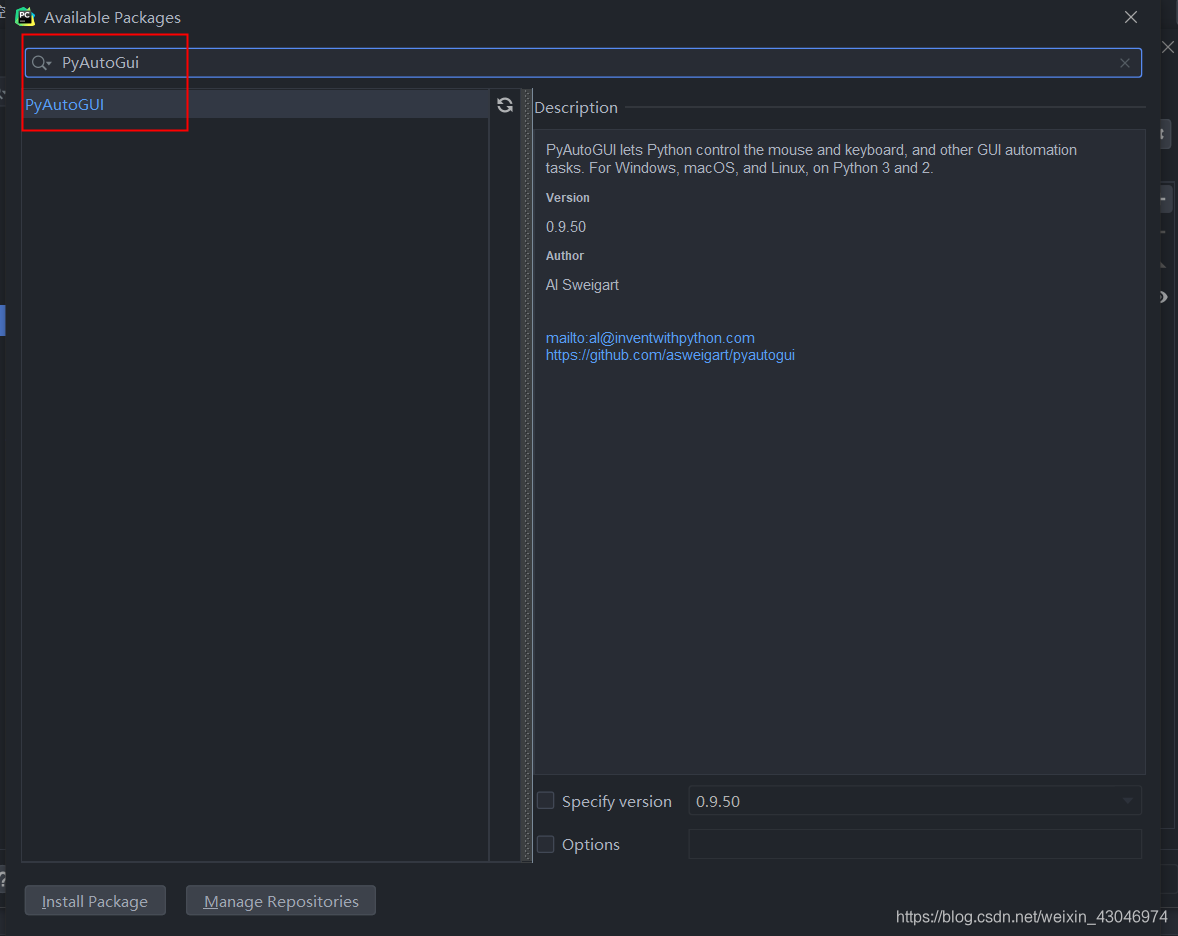Screen dimensions: 1178x936
Task: Clear the package search field text
Action: click(1125, 63)
